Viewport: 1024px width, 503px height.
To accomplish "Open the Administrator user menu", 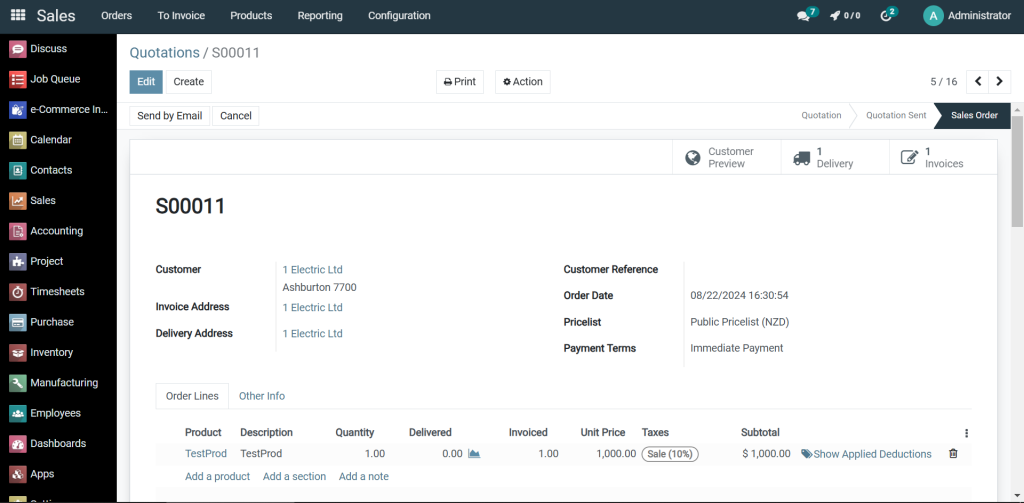I will click(x=967, y=16).
